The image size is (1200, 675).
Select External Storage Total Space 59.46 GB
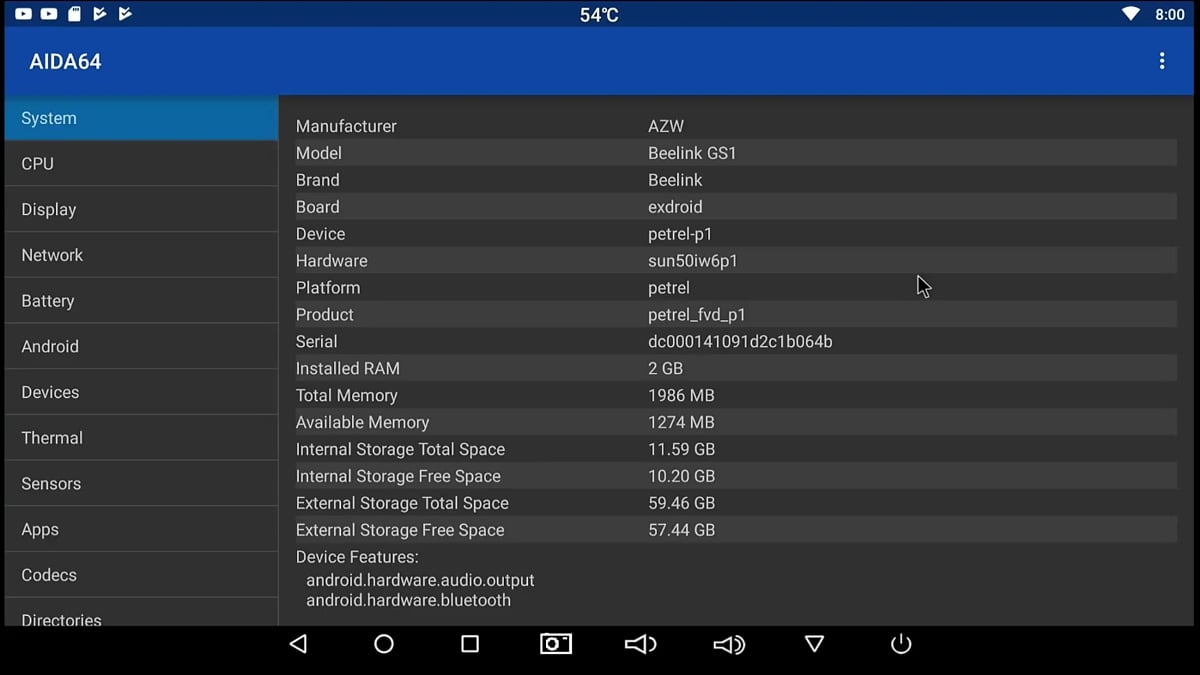[x=682, y=504]
